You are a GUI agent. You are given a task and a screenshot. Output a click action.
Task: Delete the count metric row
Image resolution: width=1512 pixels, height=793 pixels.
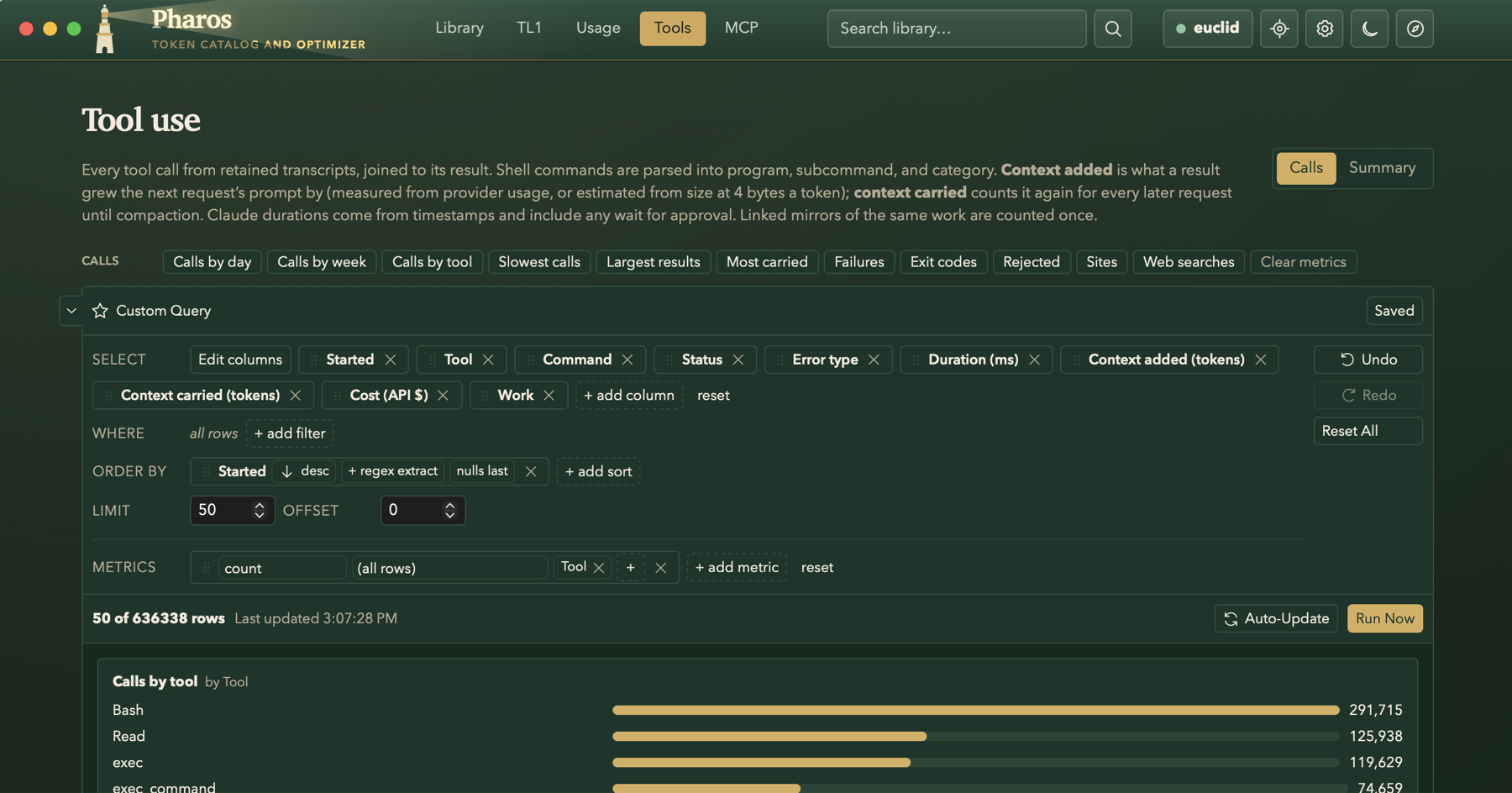tap(661, 568)
